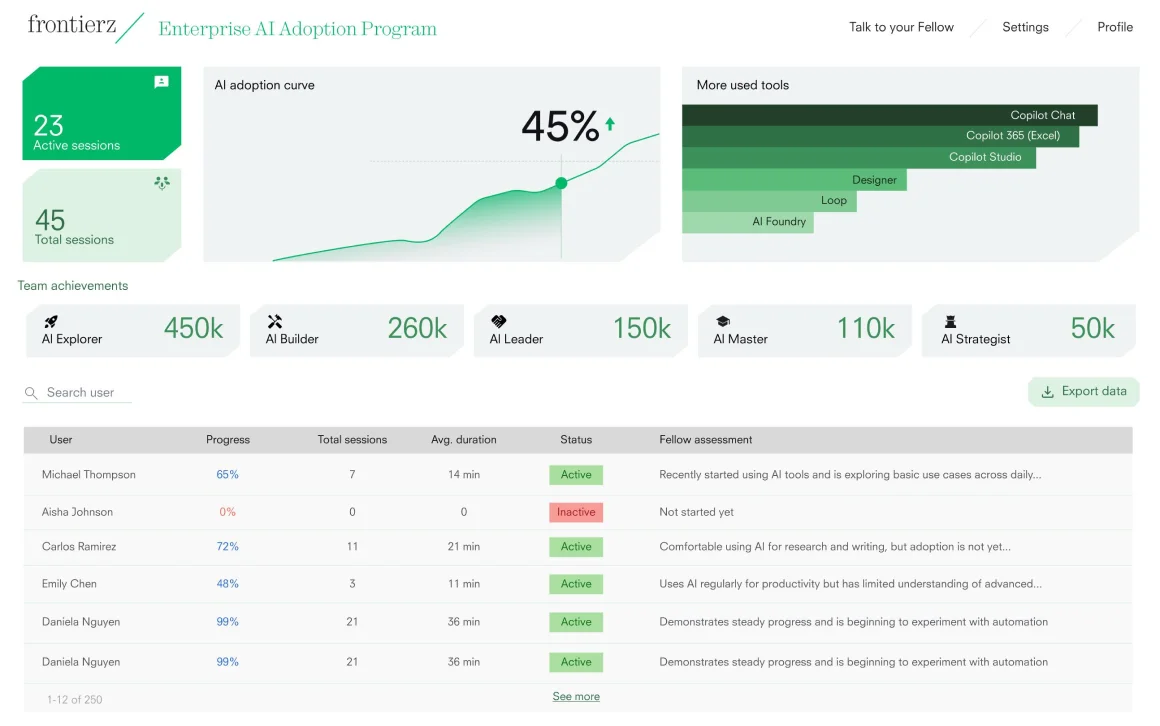Click the tools icon for AI Builder

(x=274, y=321)
